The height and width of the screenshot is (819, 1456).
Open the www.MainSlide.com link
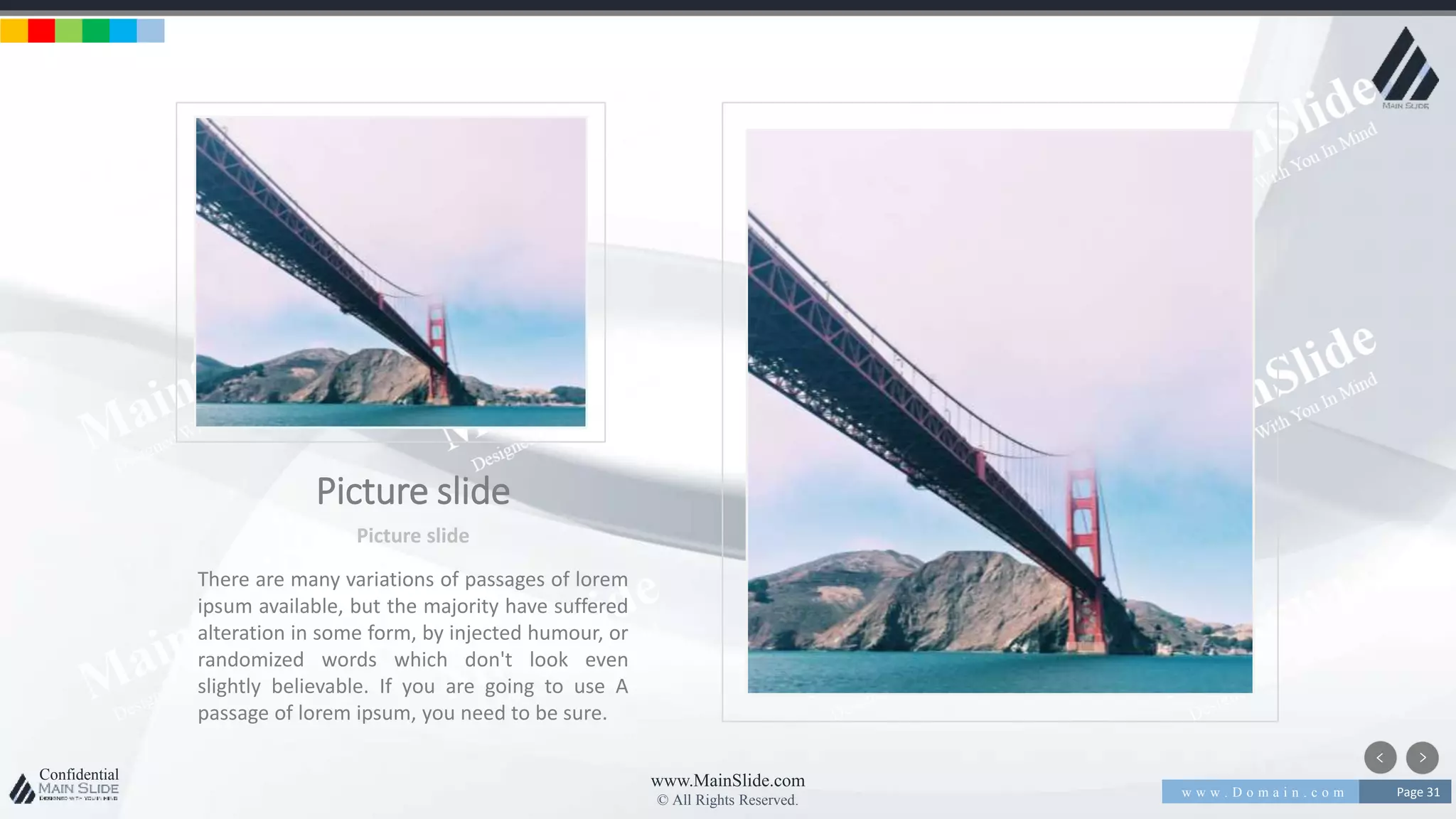point(727,781)
